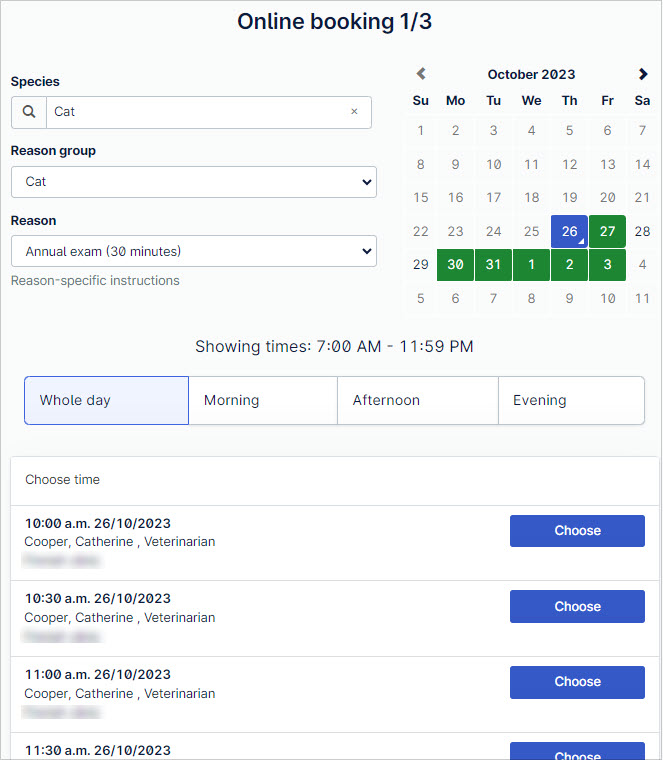Select green November 1 in the calendar

click(531, 265)
